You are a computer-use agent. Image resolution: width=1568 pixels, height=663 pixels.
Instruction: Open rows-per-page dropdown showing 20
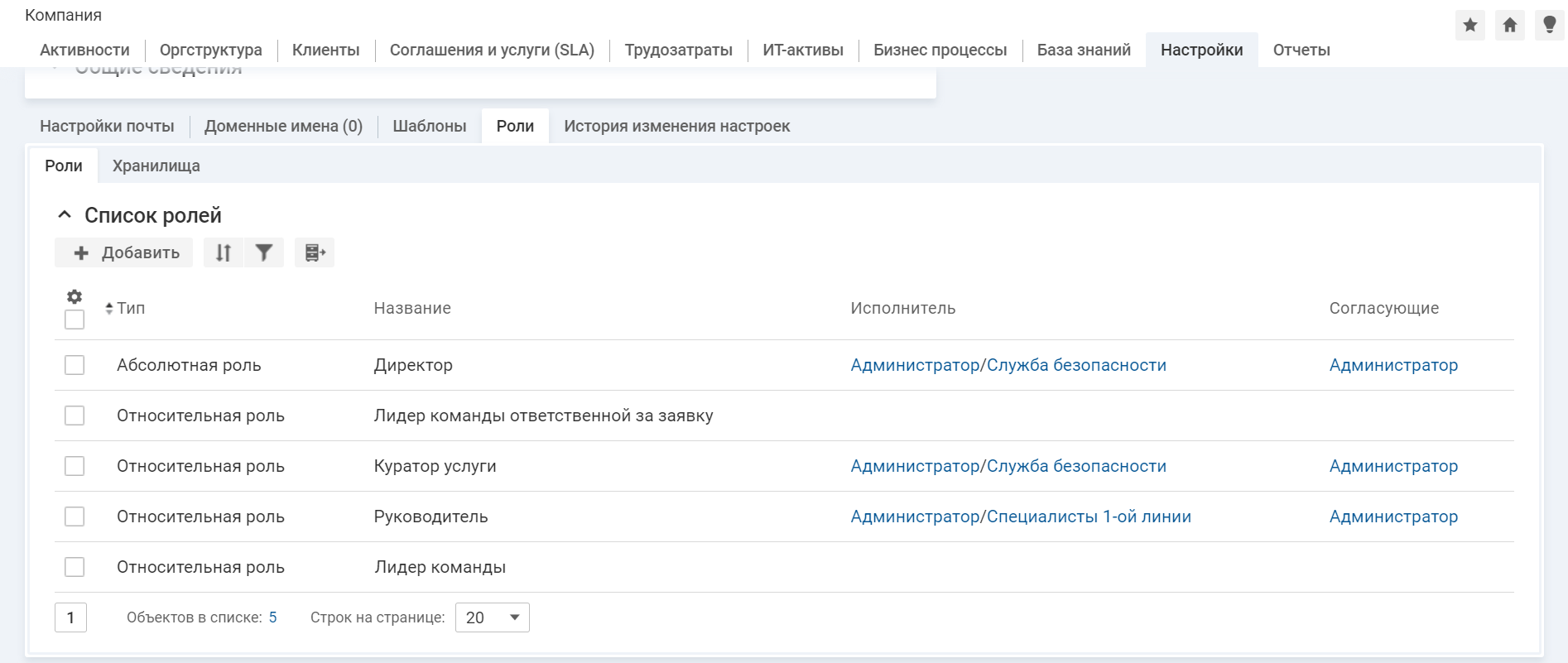tap(493, 617)
